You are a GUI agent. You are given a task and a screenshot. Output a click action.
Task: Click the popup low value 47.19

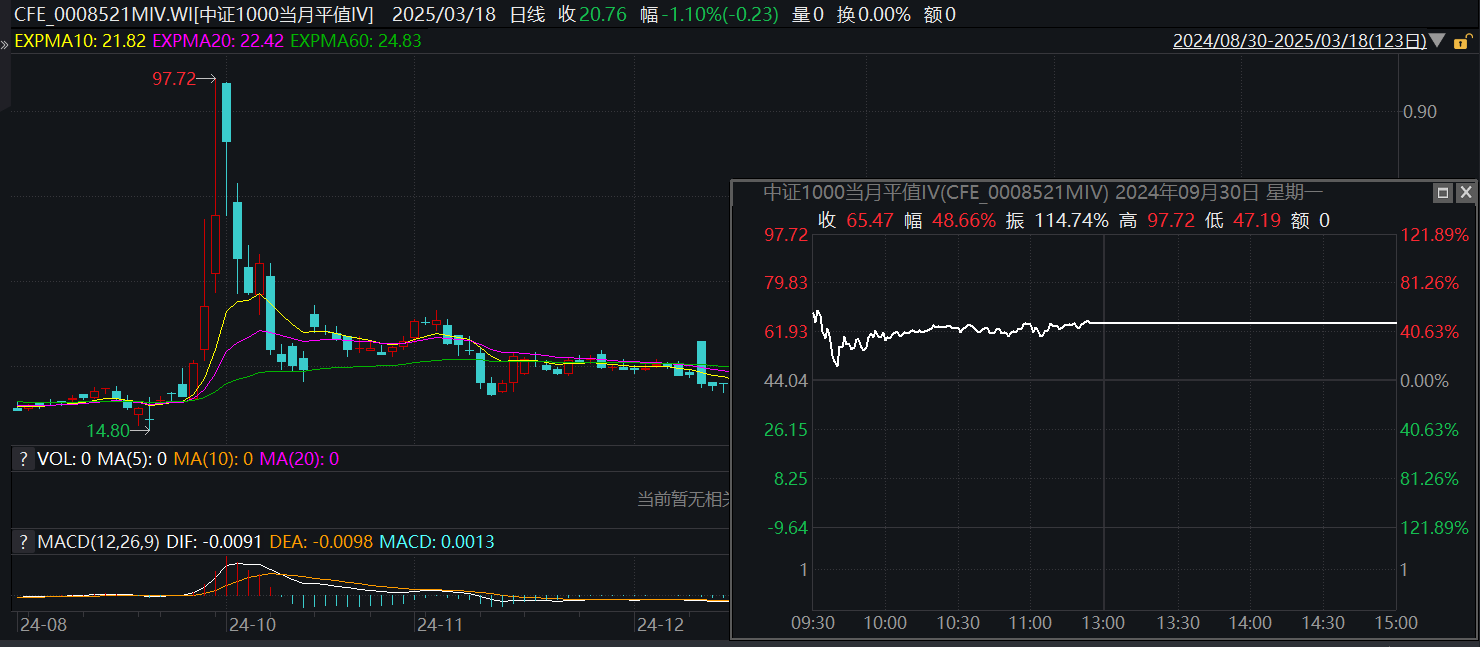click(1257, 221)
